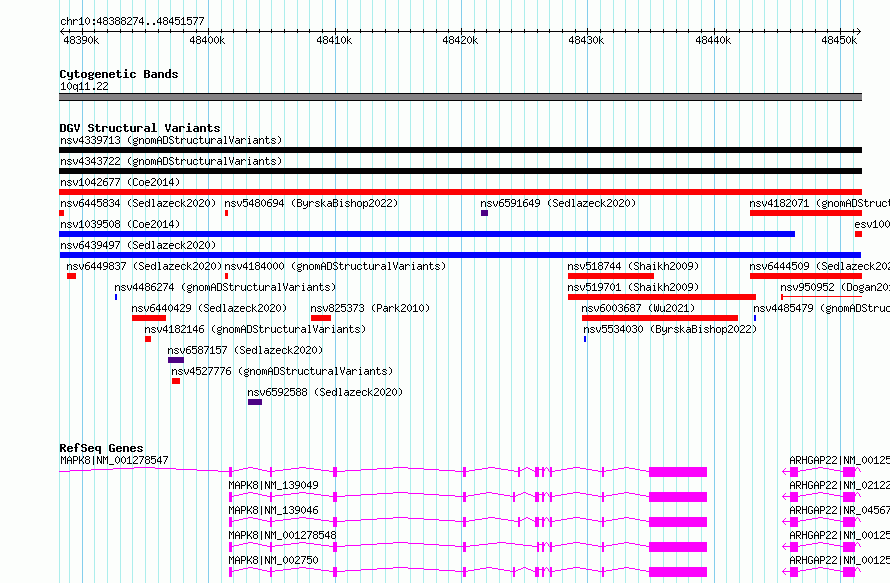Click the DGV Structural Variants track title

(140, 128)
